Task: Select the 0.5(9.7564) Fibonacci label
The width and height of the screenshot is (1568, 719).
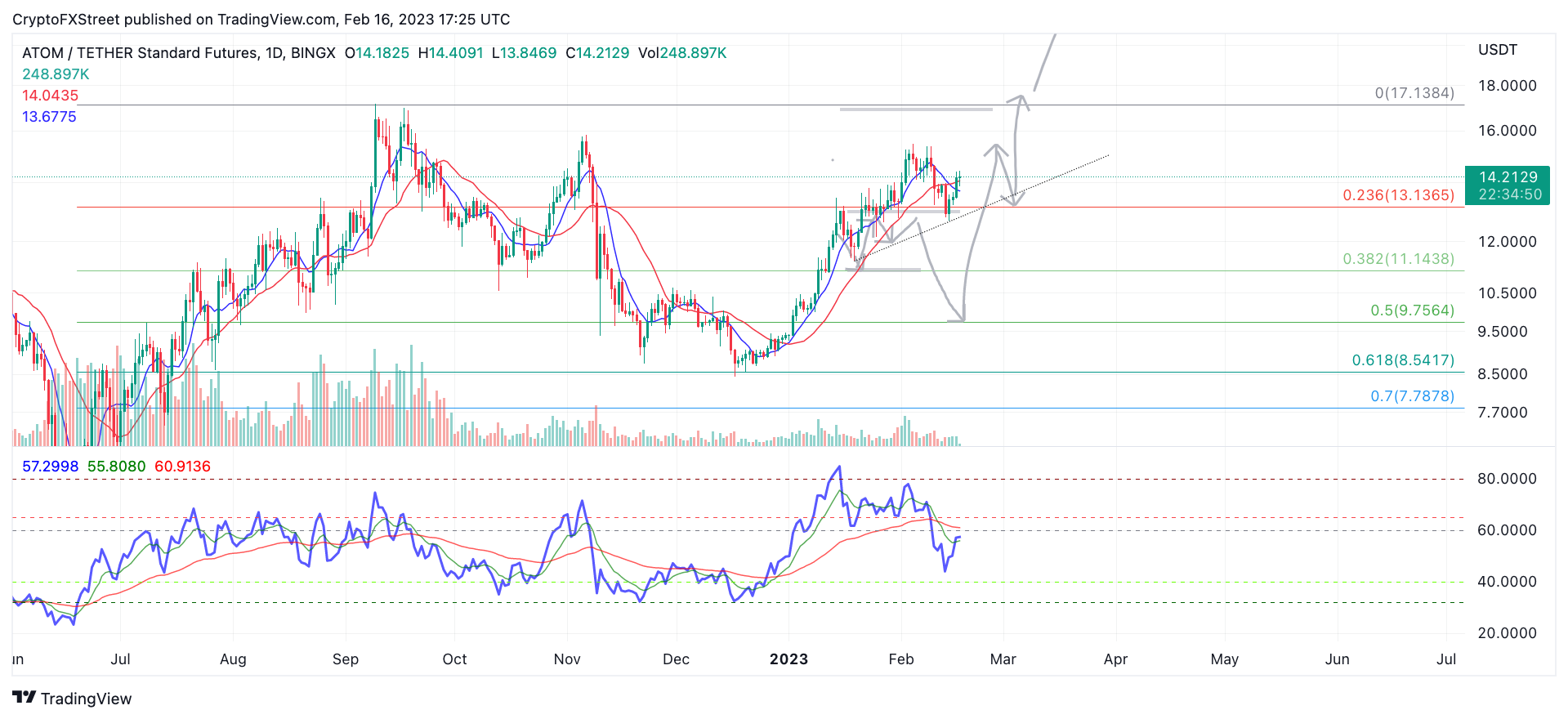Action: pyautogui.click(x=1412, y=310)
